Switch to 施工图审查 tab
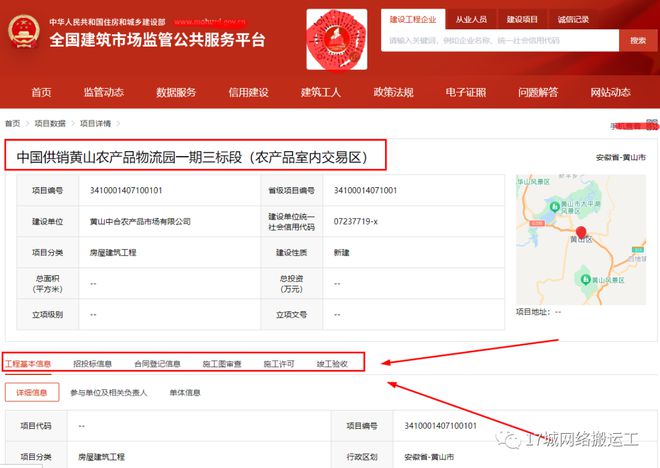This screenshot has width=660, height=468. (x=222, y=364)
